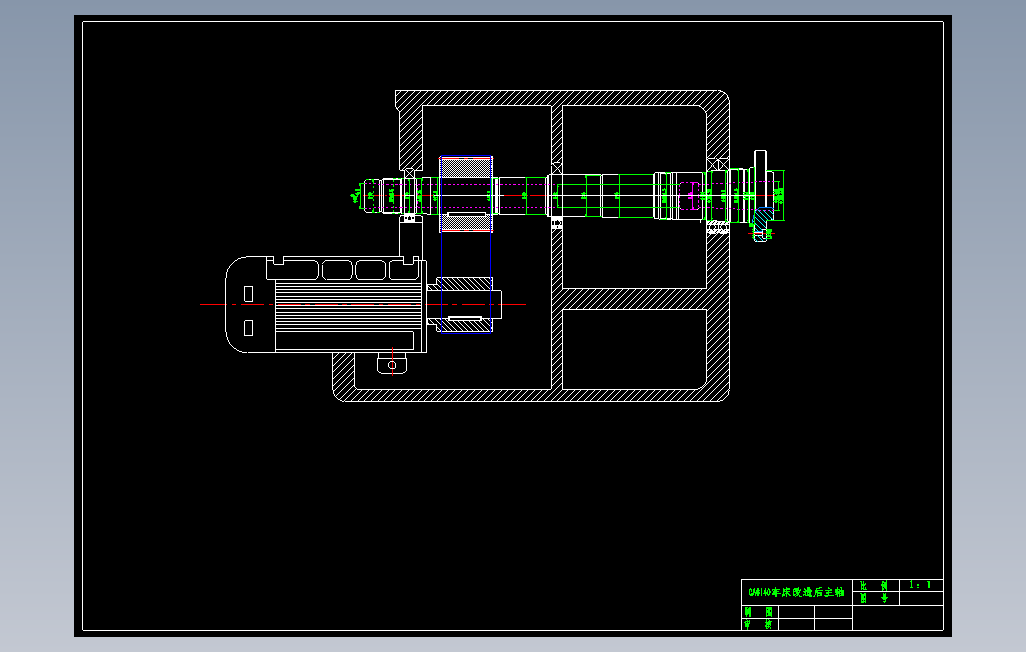Viewport: 1026px width, 652px height.
Task: Select the electric motor body in the drawing
Action: (326, 304)
